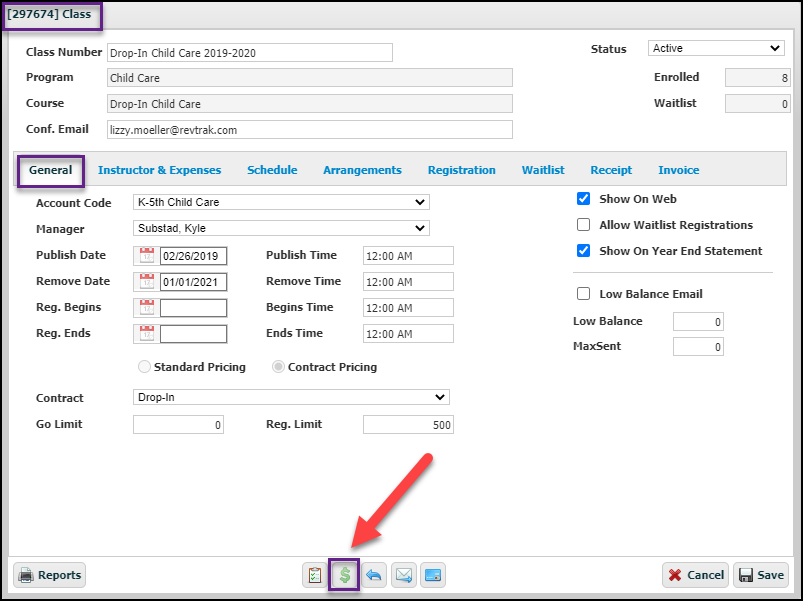803x601 pixels.
Task: Open the Reg. Ends calendar picker
Action: (146, 334)
